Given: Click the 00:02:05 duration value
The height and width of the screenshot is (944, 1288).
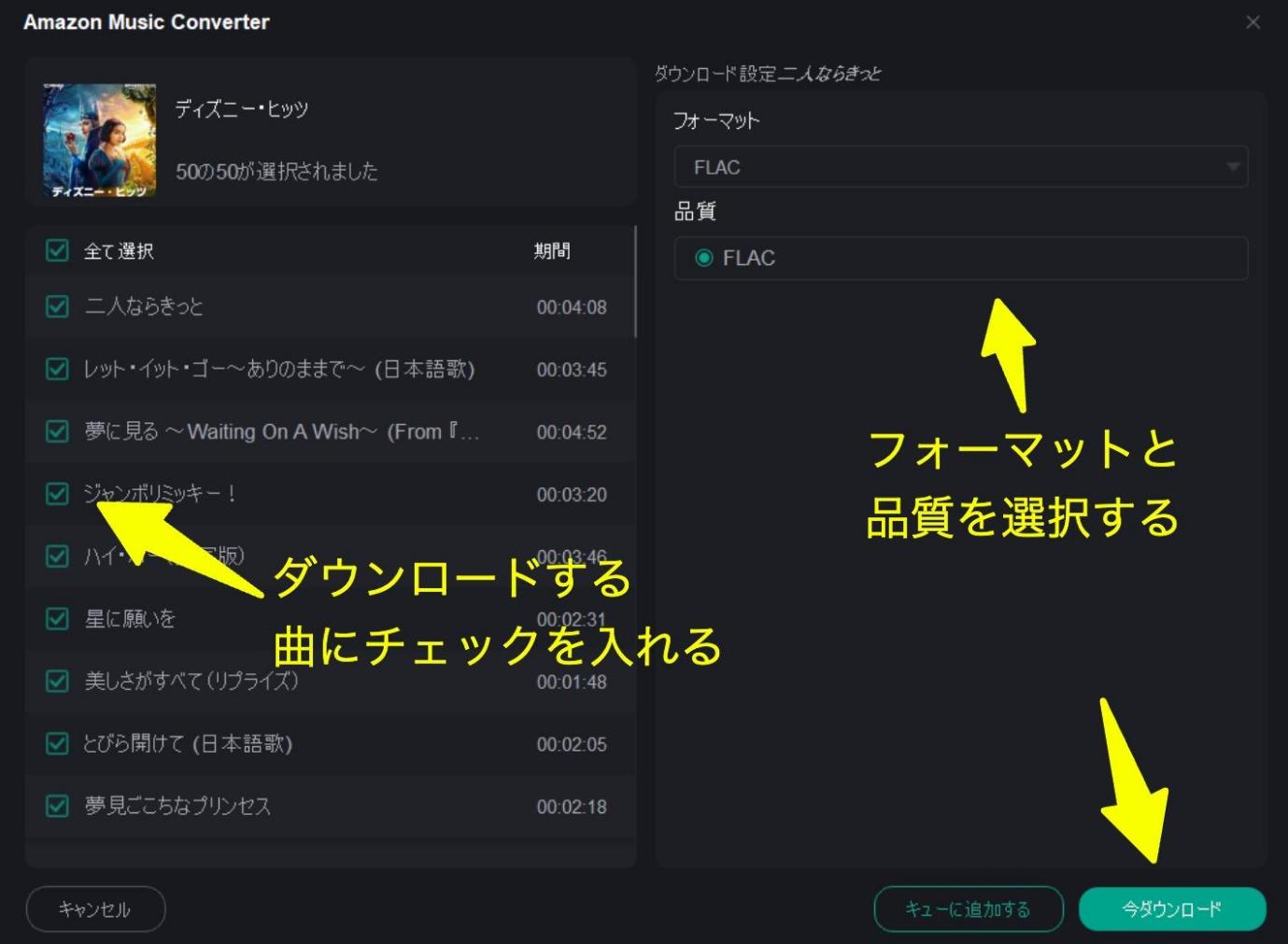Looking at the screenshot, I should (x=572, y=745).
